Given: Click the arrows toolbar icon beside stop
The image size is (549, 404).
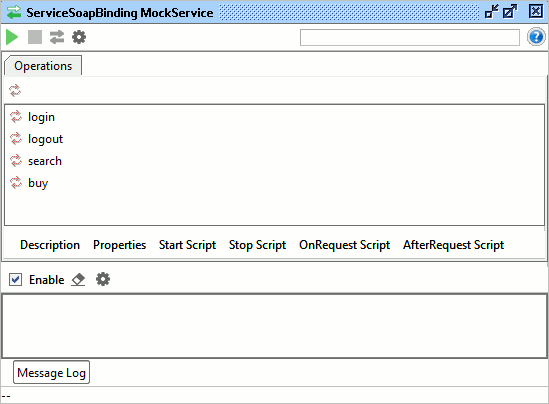Looking at the screenshot, I should point(57,37).
